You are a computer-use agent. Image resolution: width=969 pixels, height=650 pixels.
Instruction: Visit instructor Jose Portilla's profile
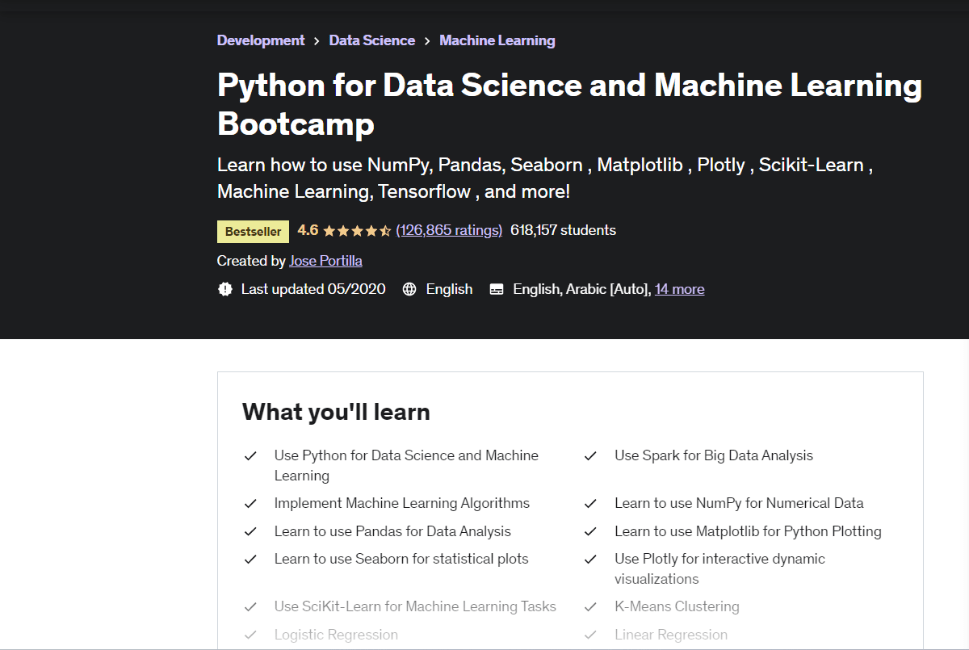(326, 261)
